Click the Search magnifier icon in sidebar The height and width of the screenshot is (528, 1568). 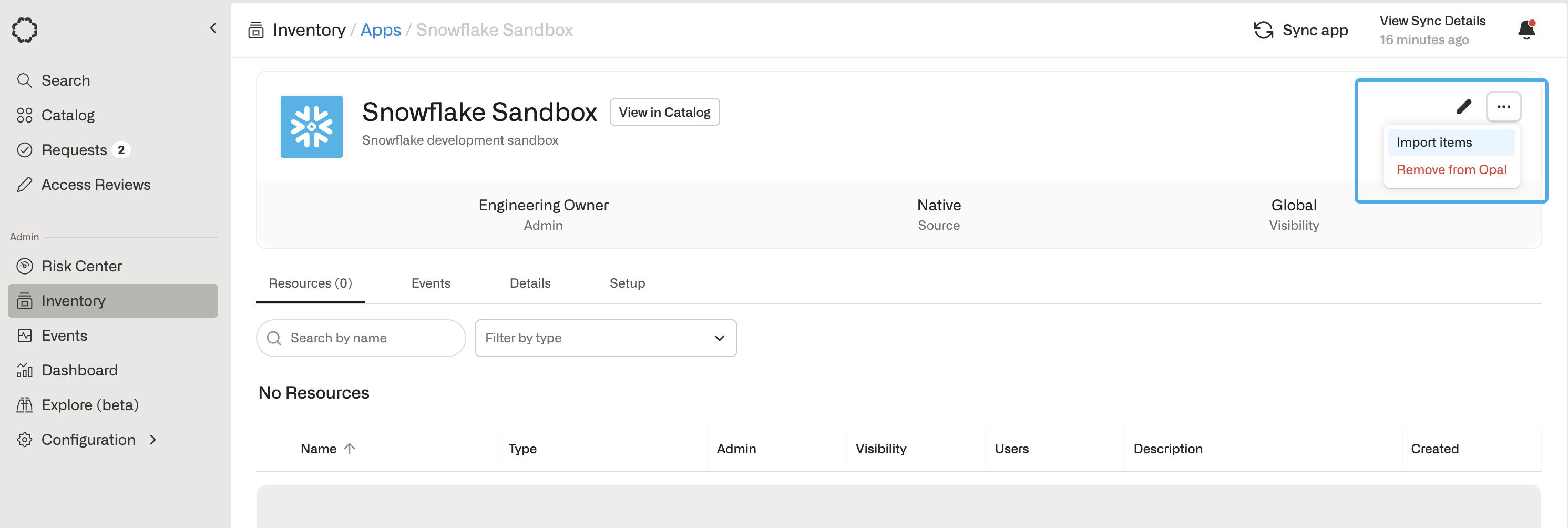[x=24, y=80]
